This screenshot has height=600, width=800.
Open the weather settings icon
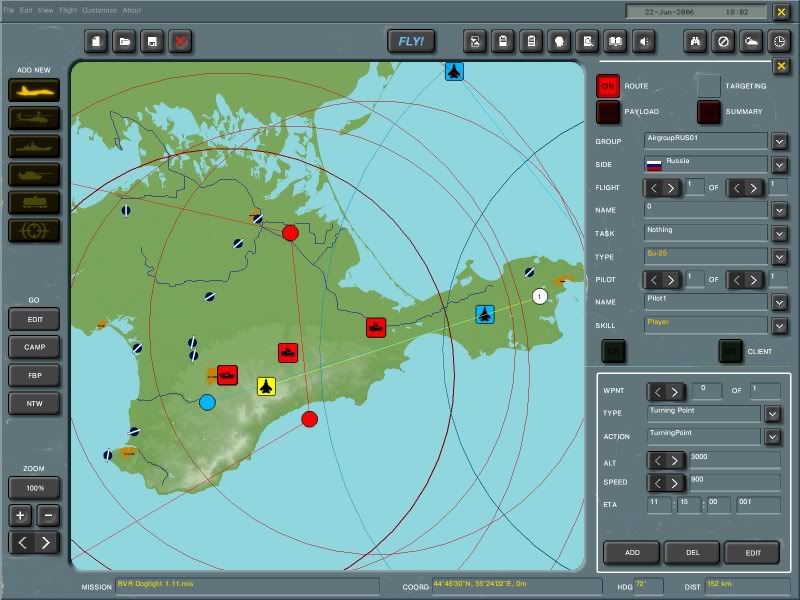[x=752, y=42]
